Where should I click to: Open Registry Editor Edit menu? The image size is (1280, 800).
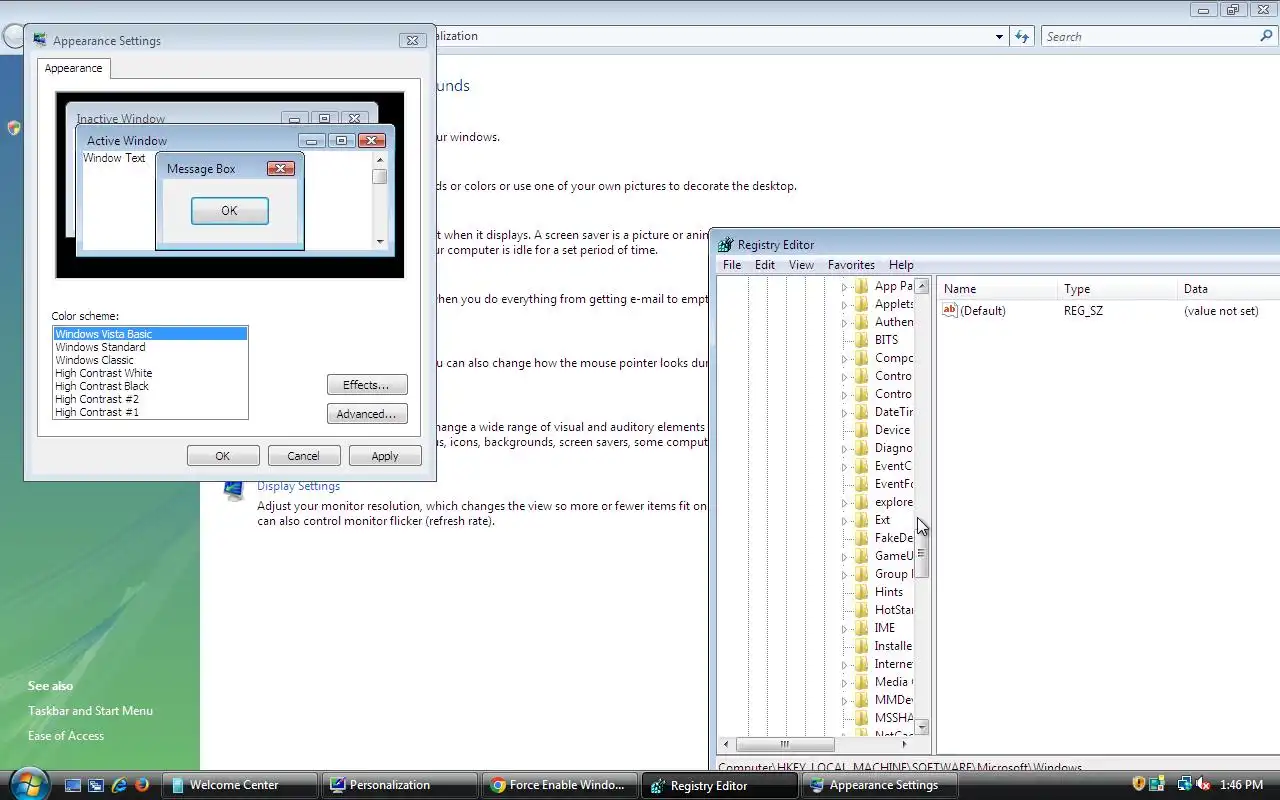(x=765, y=265)
